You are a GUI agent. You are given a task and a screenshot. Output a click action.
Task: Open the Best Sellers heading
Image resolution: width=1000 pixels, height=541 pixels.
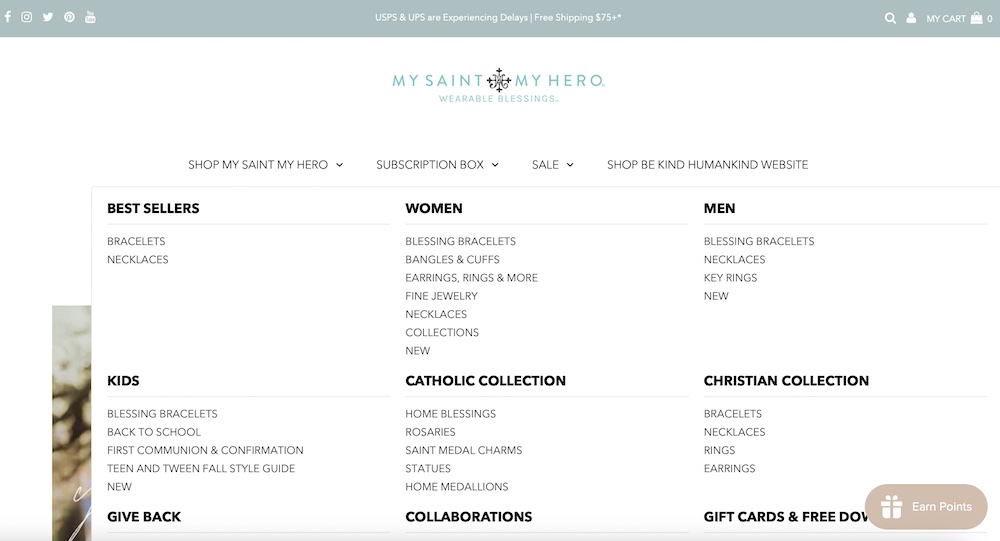pos(153,208)
